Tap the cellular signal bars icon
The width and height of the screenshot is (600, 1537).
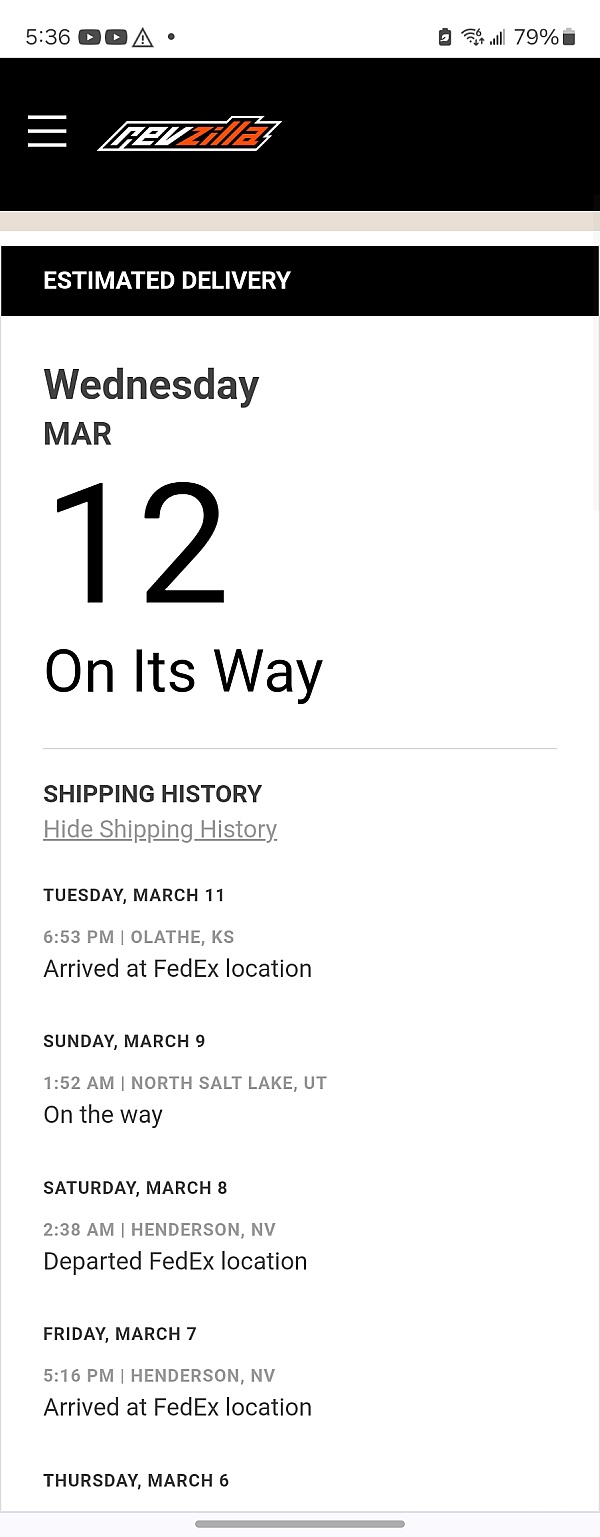(497, 38)
